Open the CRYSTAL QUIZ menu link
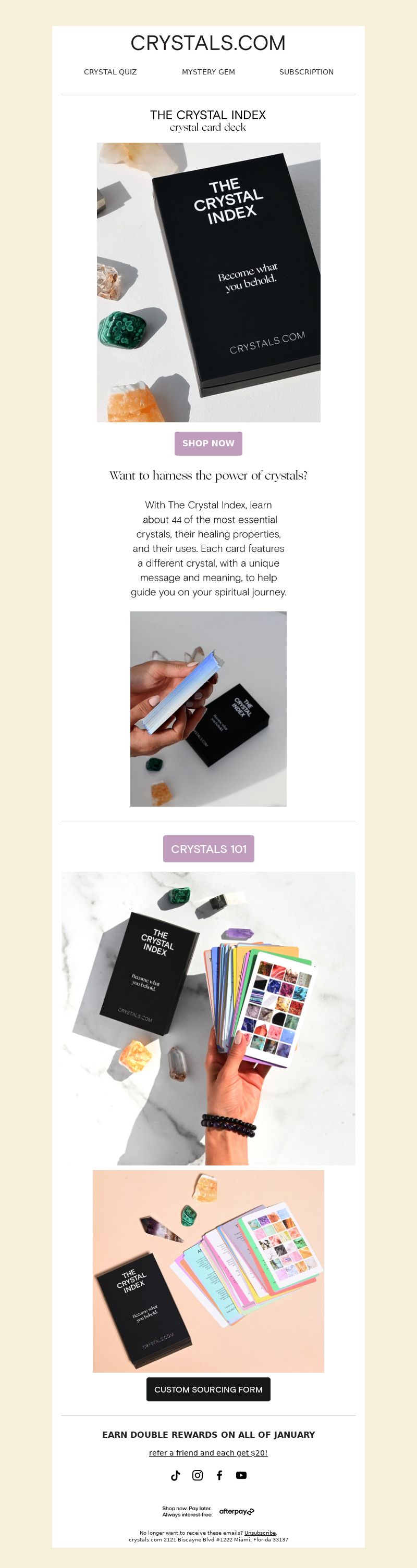 click(111, 72)
